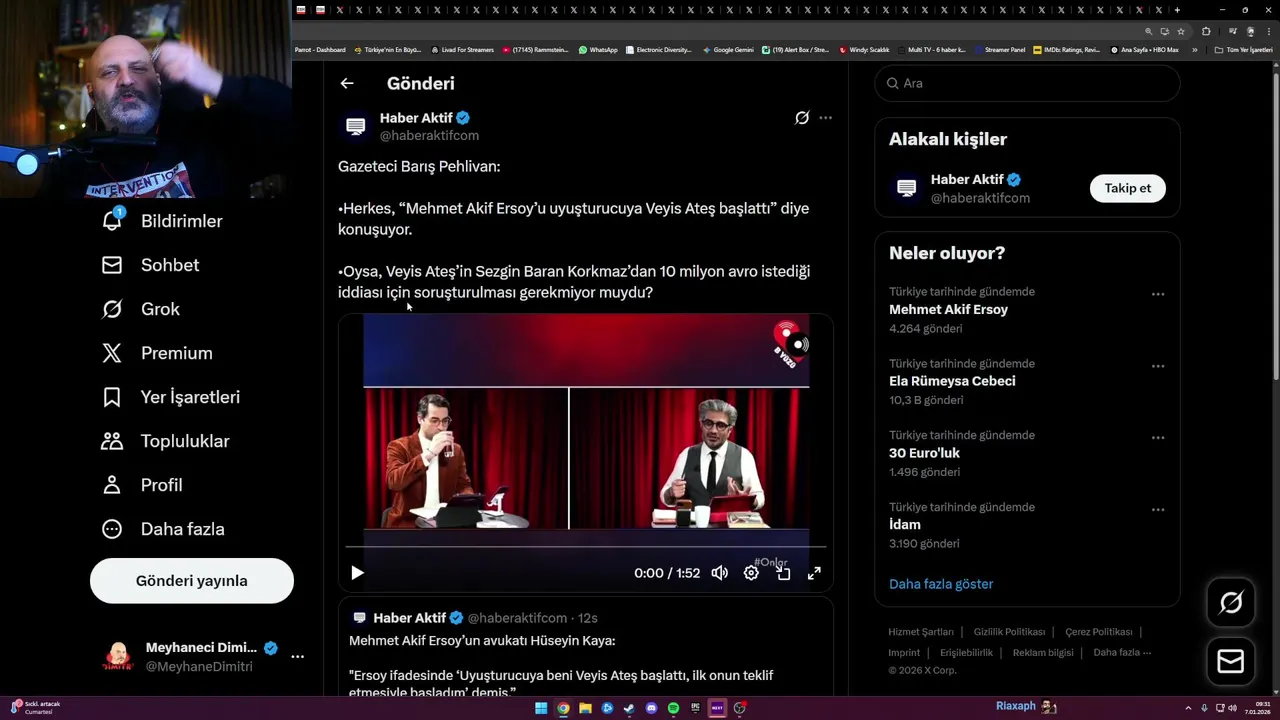Open more options for İdam trend

tap(1157, 509)
